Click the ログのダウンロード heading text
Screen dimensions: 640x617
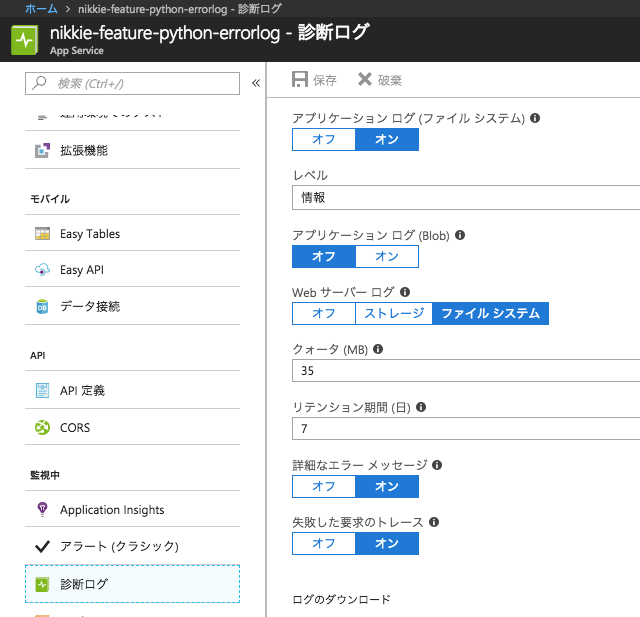pyautogui.click(x=341, y=599)
